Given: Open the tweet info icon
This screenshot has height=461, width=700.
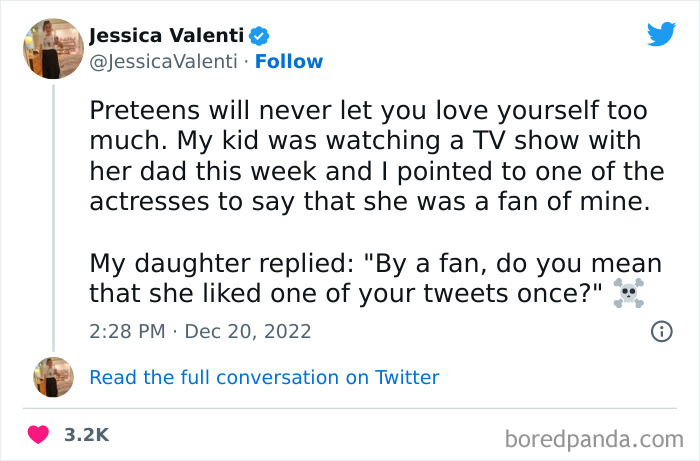Looking at the screenshot, I should pyautogui.click(x=661, y=332).
